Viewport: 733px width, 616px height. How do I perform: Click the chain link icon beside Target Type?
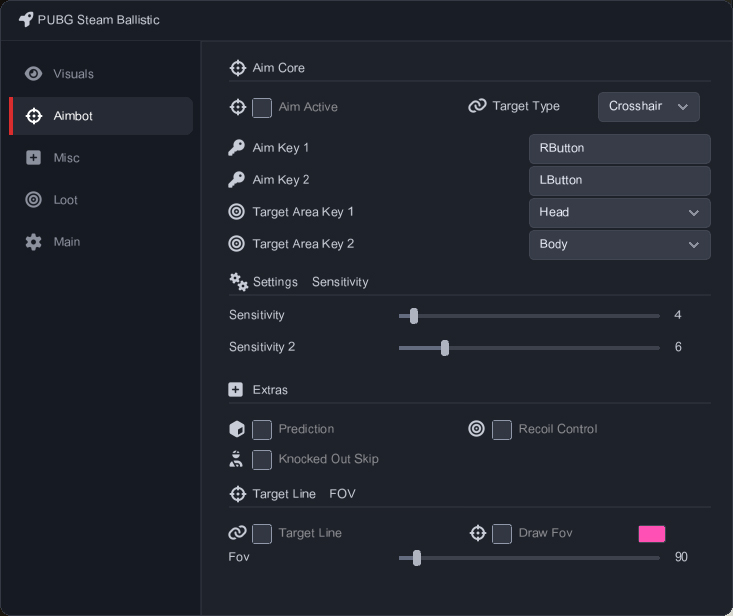point(477,106)
